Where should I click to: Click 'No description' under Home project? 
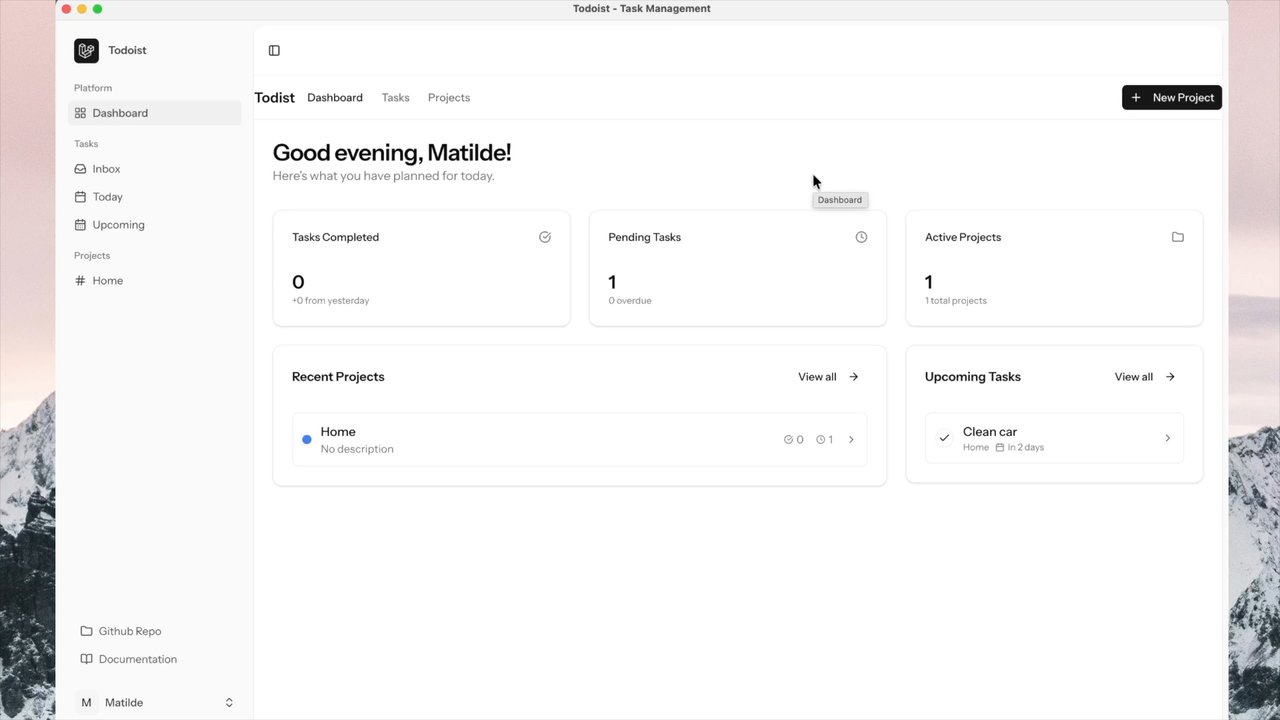[x=357, y=449]
